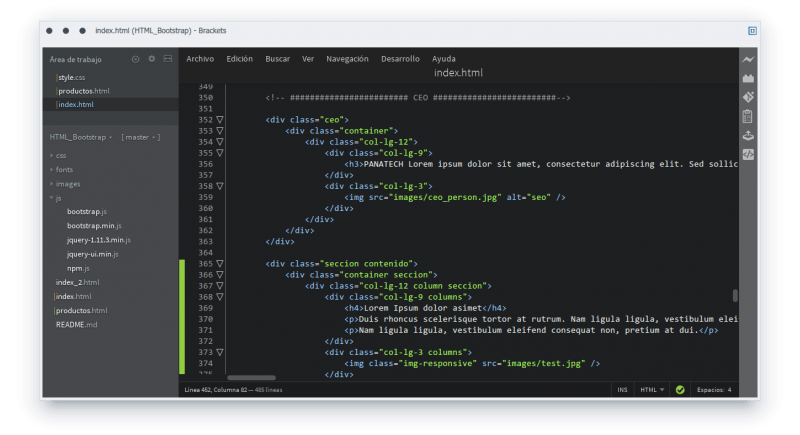Collapse the js folder
The height and width of the screenshot is (435, 800).
55,198
